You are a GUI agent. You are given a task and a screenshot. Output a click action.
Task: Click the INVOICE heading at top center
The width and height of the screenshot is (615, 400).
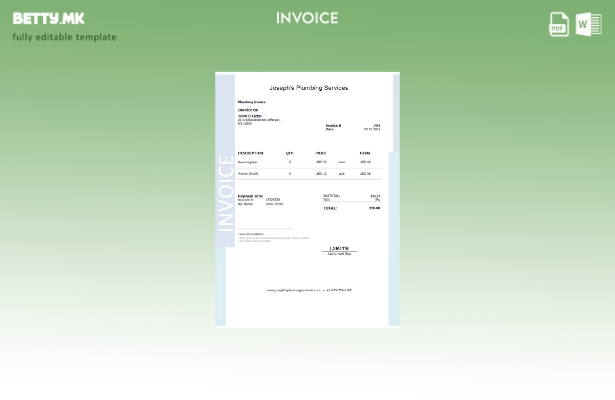click(307, 18)
